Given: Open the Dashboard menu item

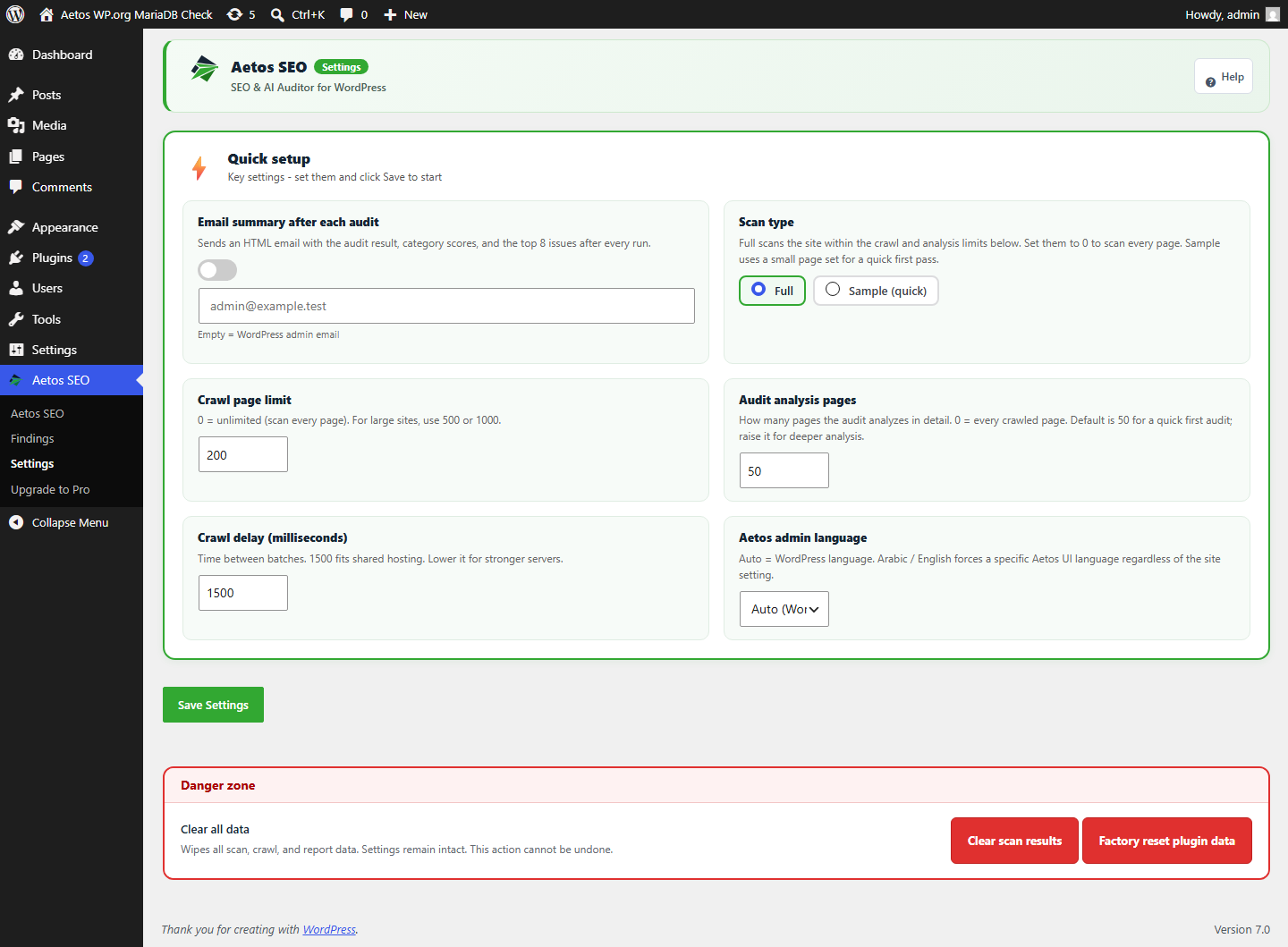Looking at the screenshot, I should coord(72,55).
